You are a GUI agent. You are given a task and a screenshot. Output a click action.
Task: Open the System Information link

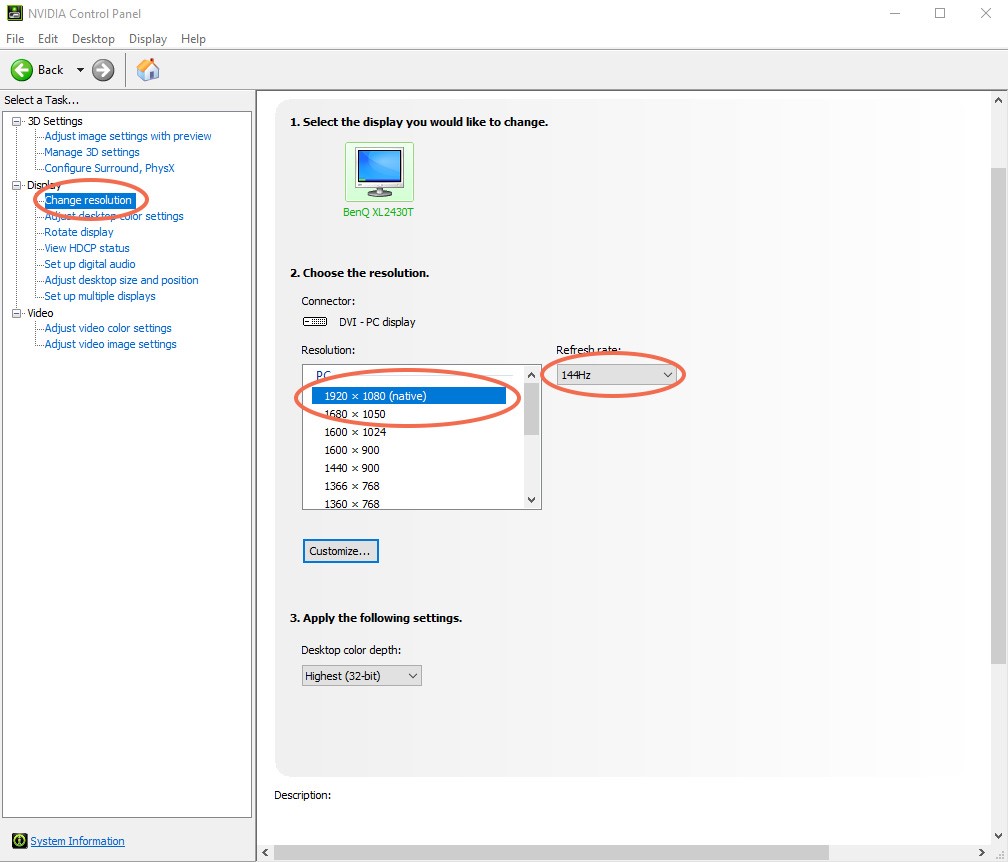(77, 841)
